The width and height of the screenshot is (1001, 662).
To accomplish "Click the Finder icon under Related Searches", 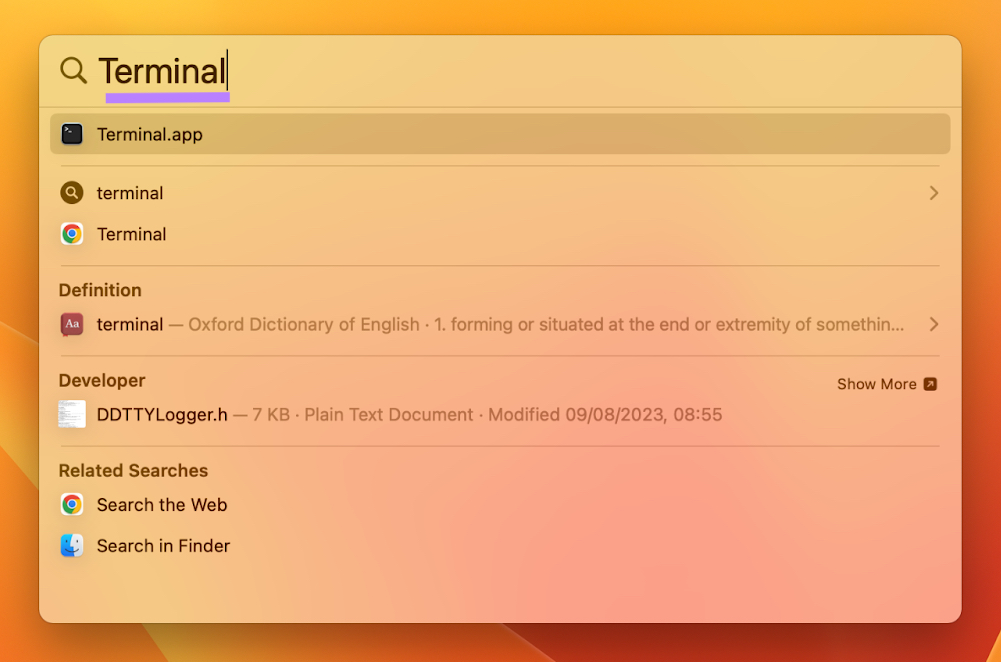I will (x=72, y=546).
